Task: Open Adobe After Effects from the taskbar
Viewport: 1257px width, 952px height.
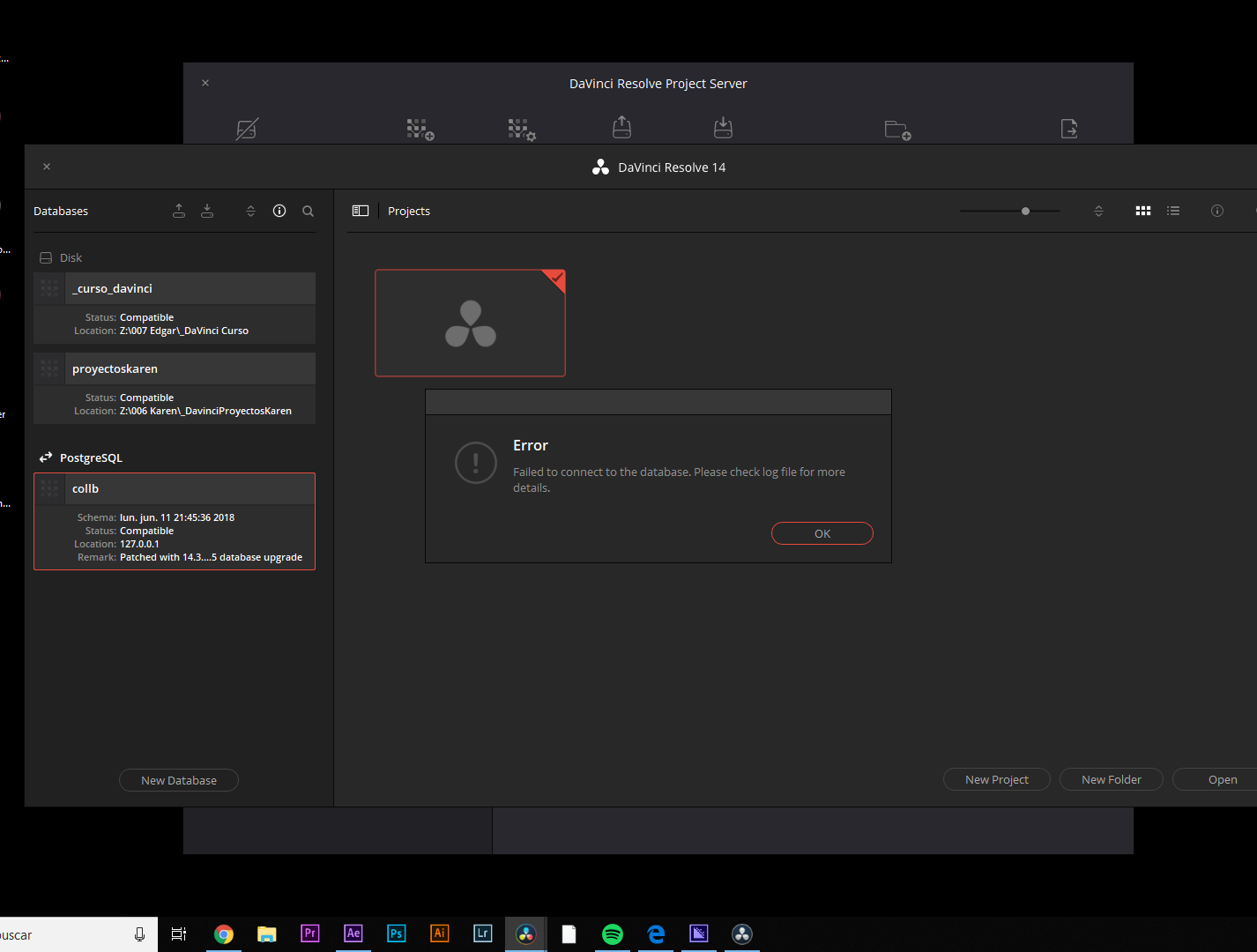Action: click(353, 934)
